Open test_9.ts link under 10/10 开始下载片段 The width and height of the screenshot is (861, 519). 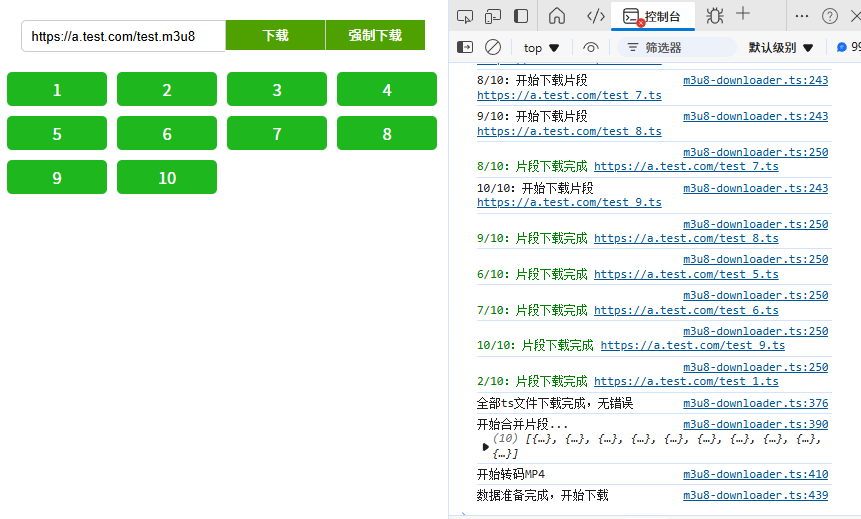(x=569, y=202)
